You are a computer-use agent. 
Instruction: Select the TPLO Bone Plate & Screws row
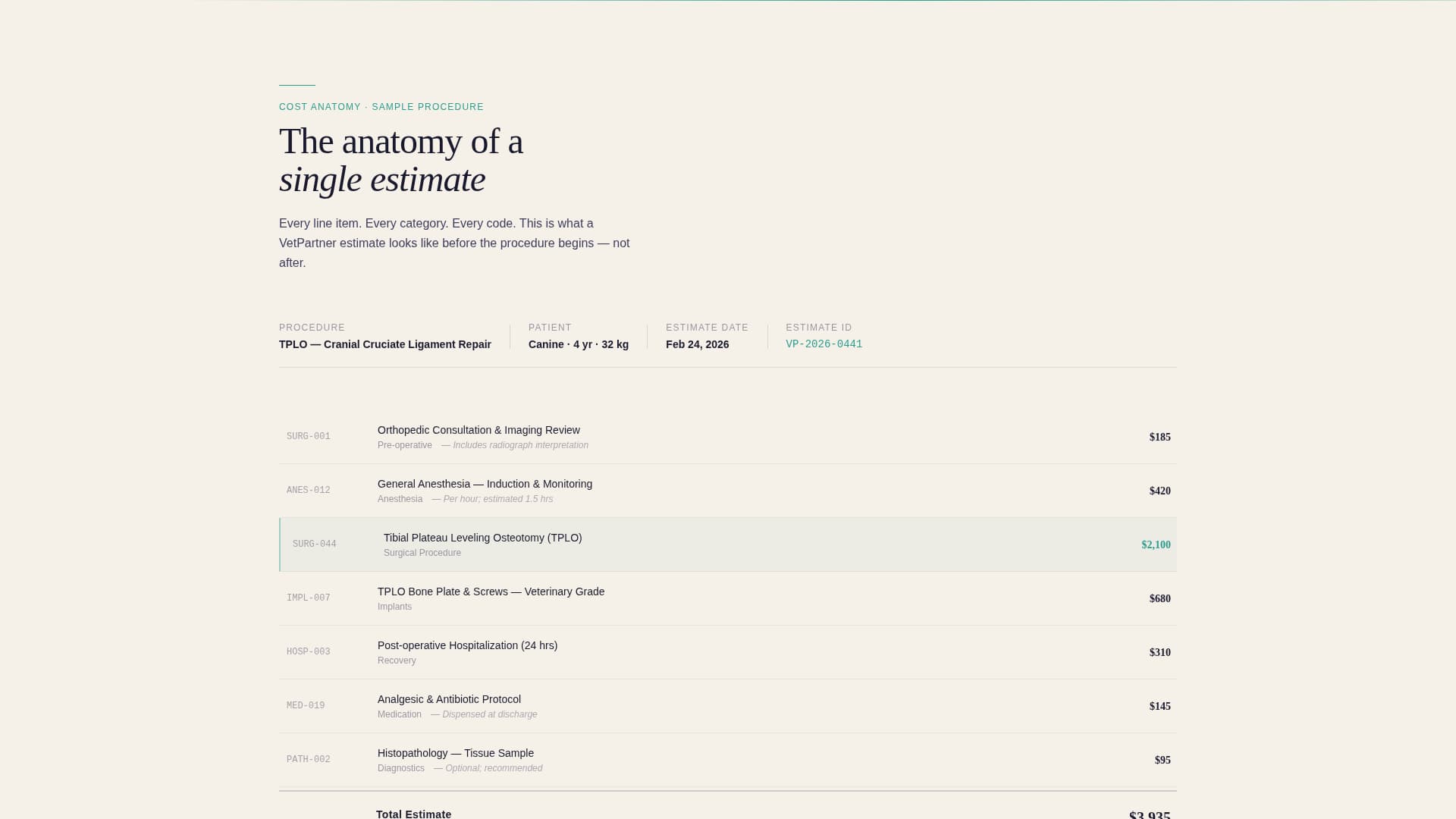click(491, 591)
